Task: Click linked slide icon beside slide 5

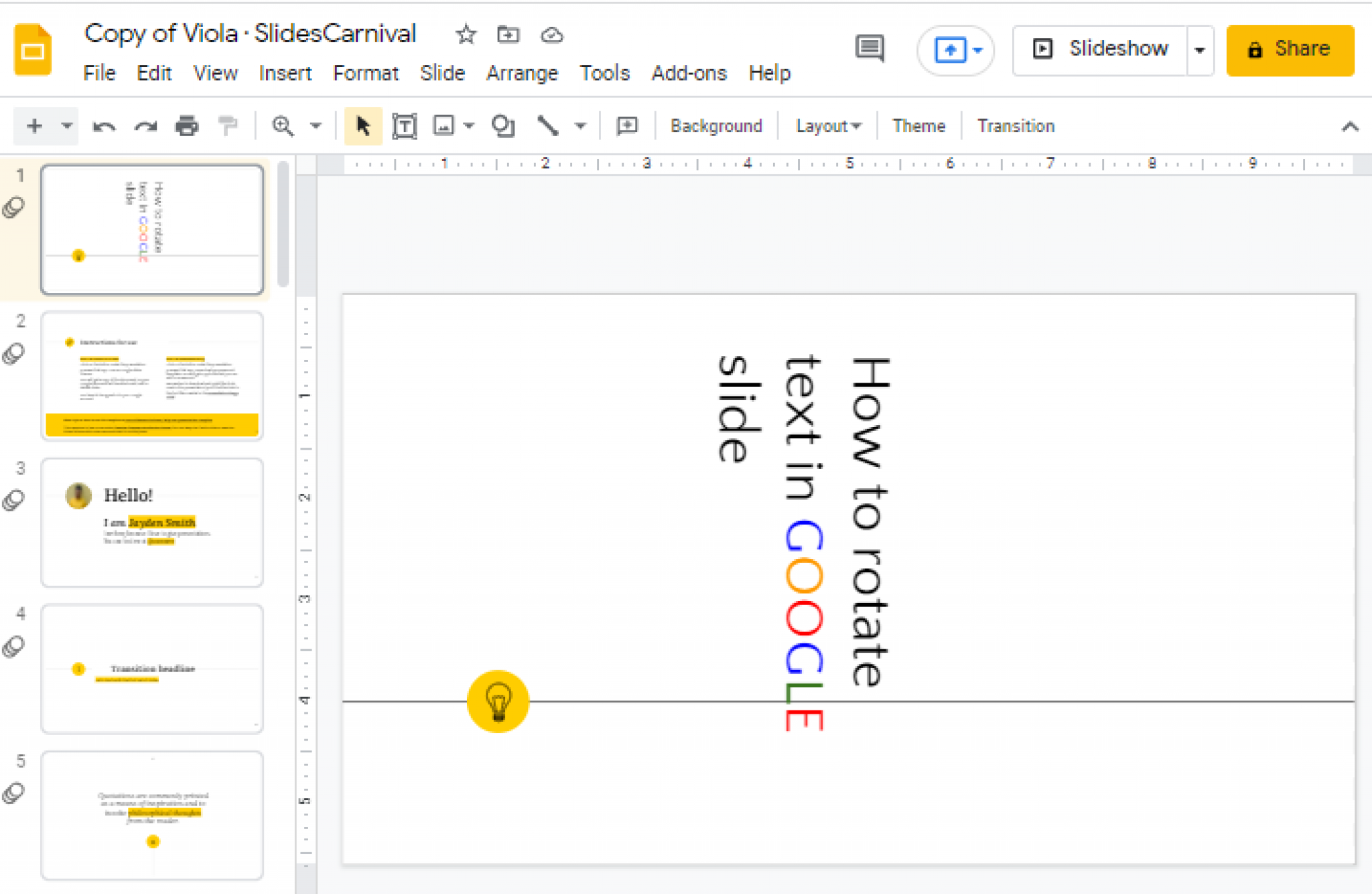Action: [x=13, y=793]
